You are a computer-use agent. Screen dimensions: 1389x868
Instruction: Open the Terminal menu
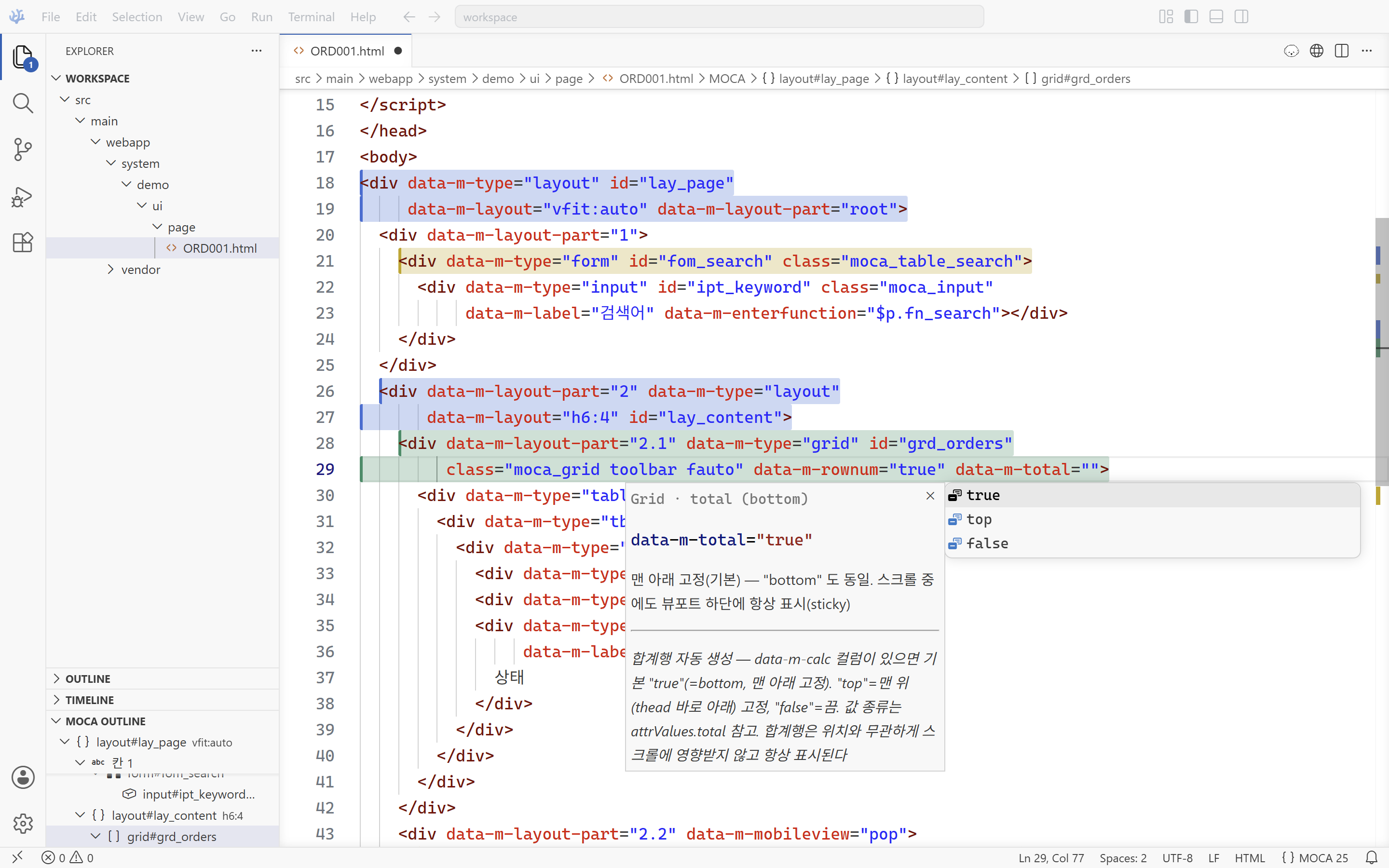[x=311, y=17]
